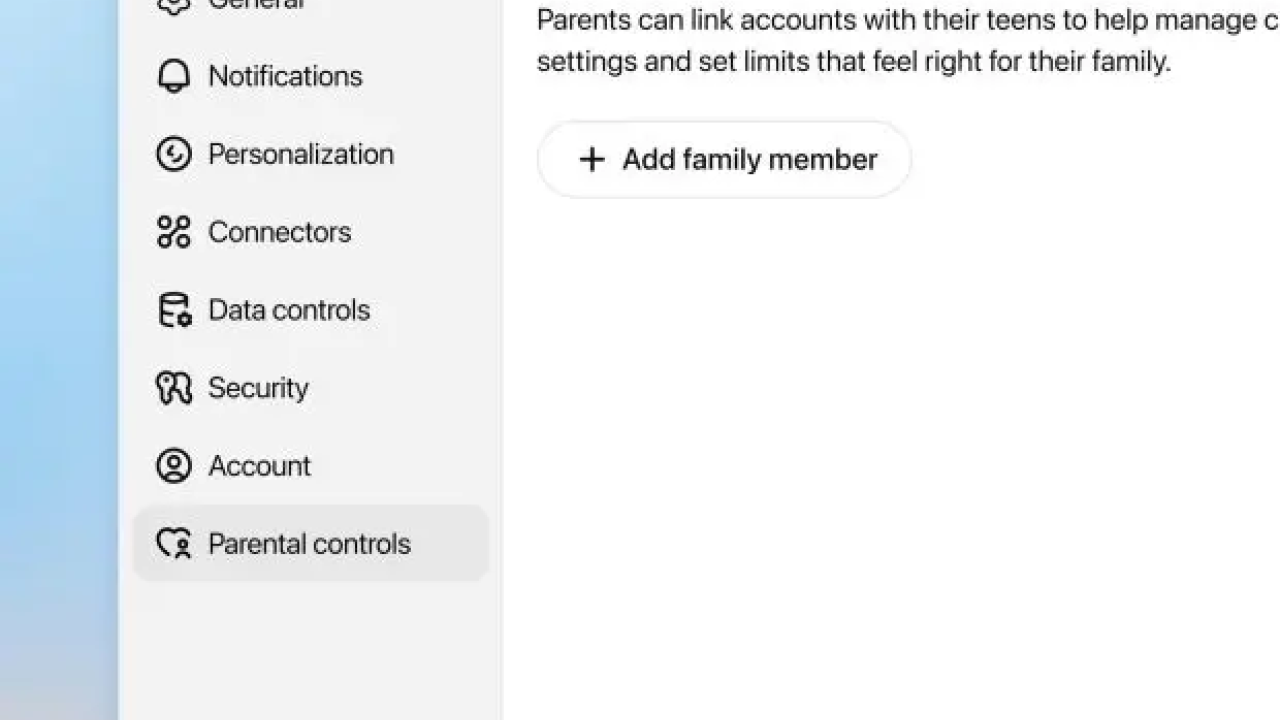Click the partially visible General settings icon

(174, 5)
